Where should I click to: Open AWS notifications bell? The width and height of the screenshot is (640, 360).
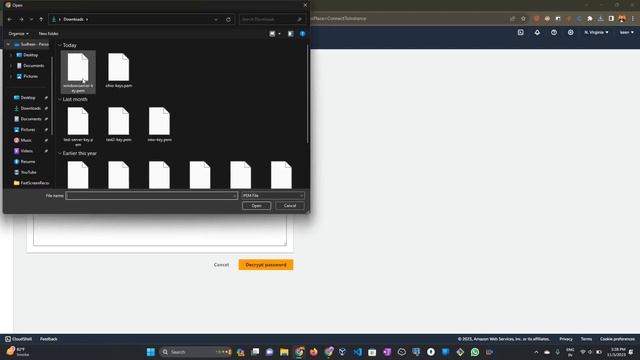[537, 32]
